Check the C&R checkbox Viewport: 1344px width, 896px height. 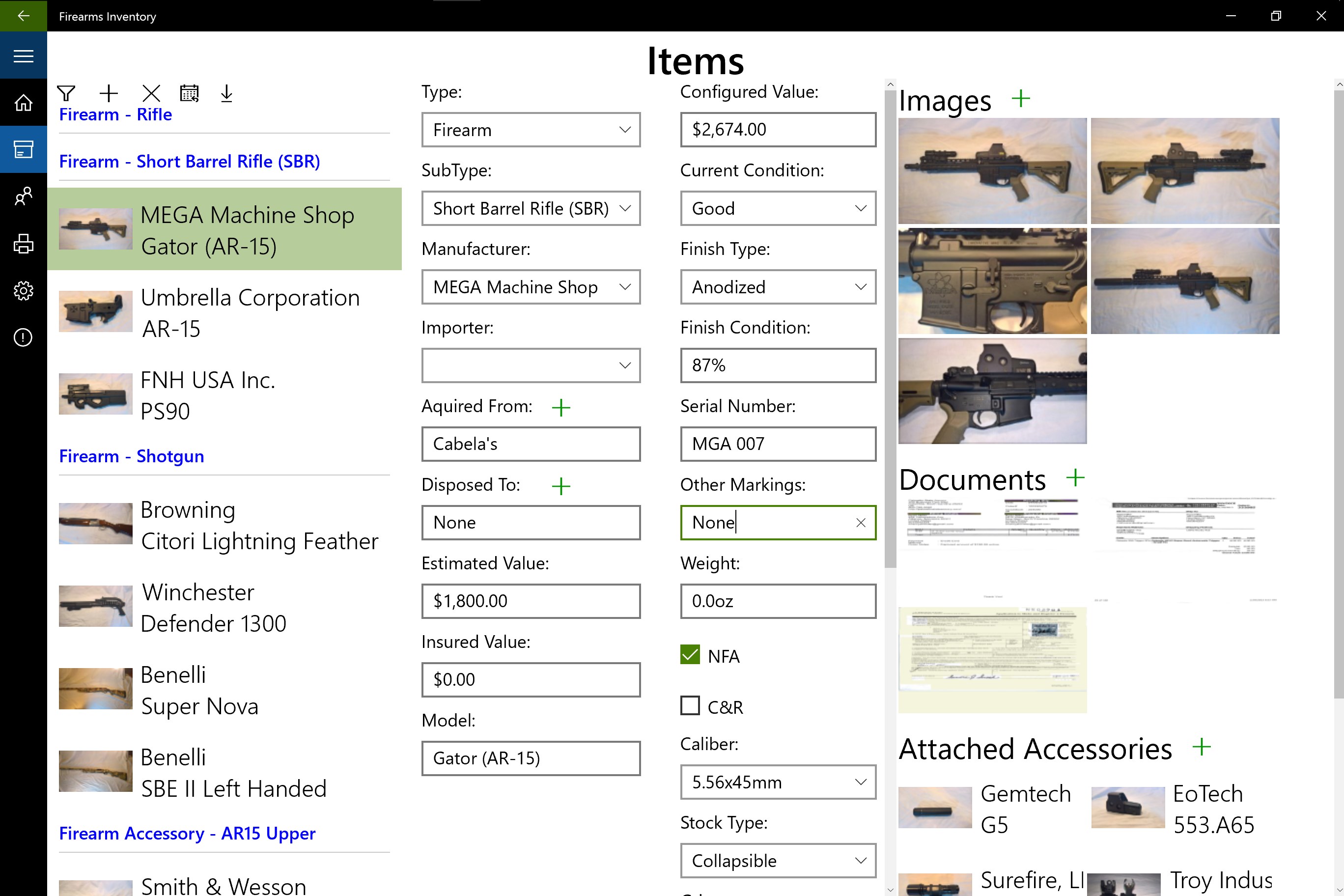[690, 706]
